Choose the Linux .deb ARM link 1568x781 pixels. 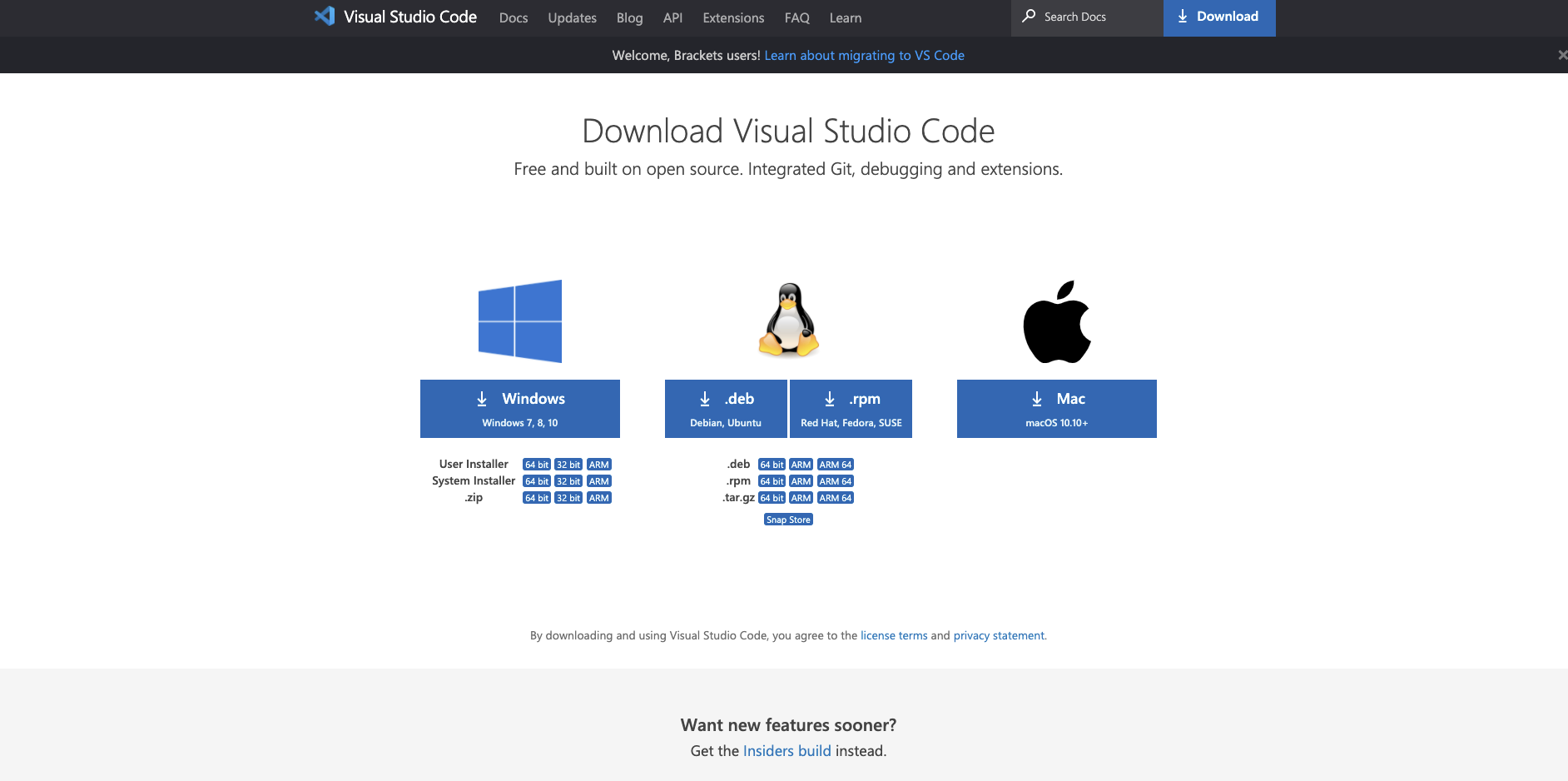coord(801,465)
